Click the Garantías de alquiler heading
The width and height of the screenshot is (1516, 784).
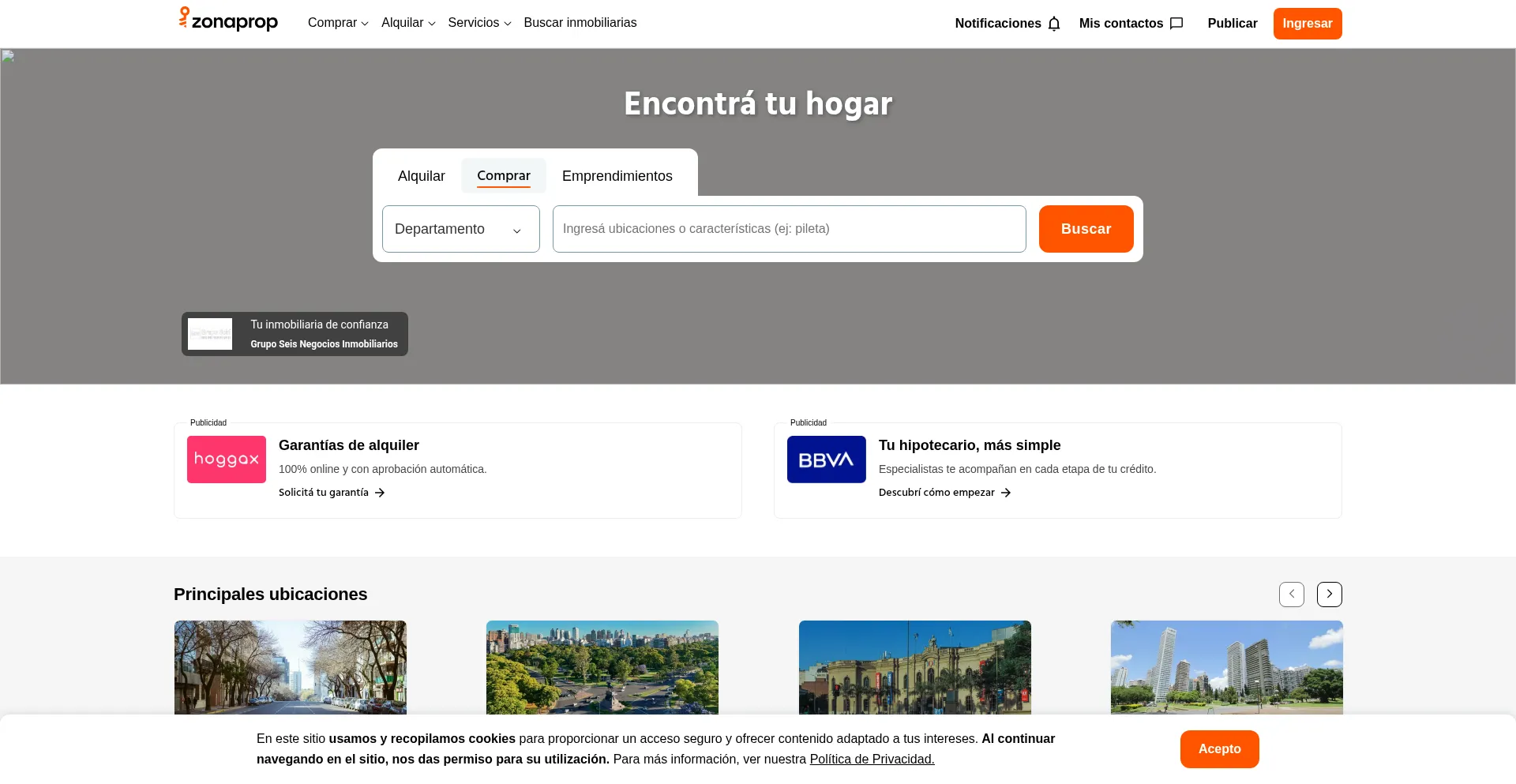(x=349, y=445)
